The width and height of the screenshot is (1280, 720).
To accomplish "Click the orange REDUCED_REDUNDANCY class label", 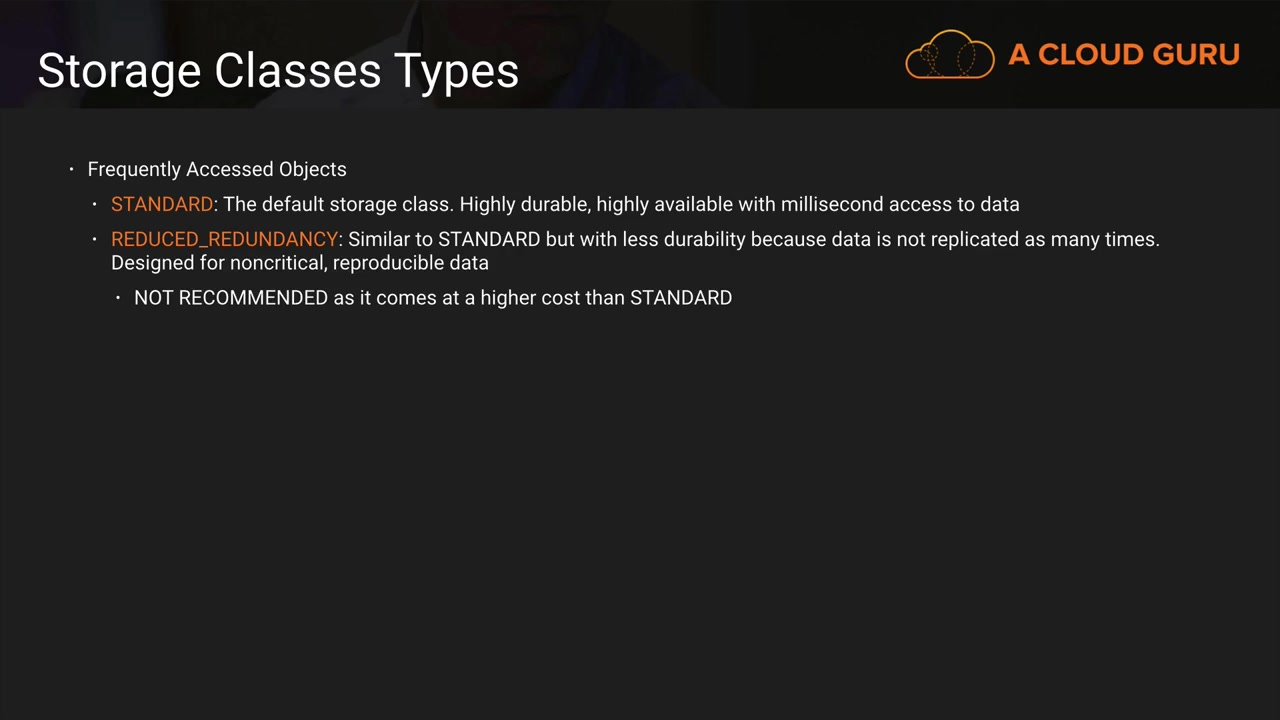I will (x=224, y=240).
